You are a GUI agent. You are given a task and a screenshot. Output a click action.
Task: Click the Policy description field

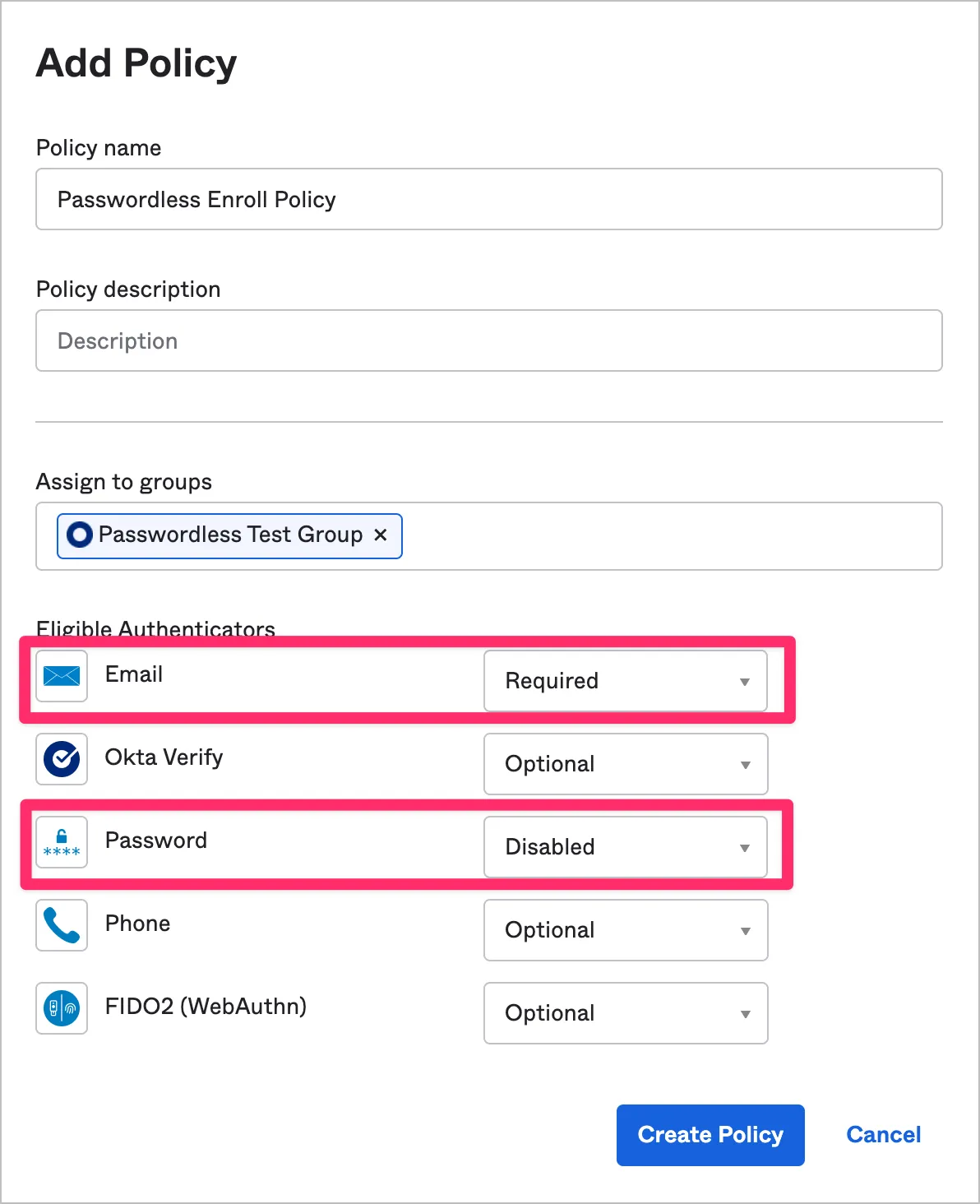tap(488, 341)
